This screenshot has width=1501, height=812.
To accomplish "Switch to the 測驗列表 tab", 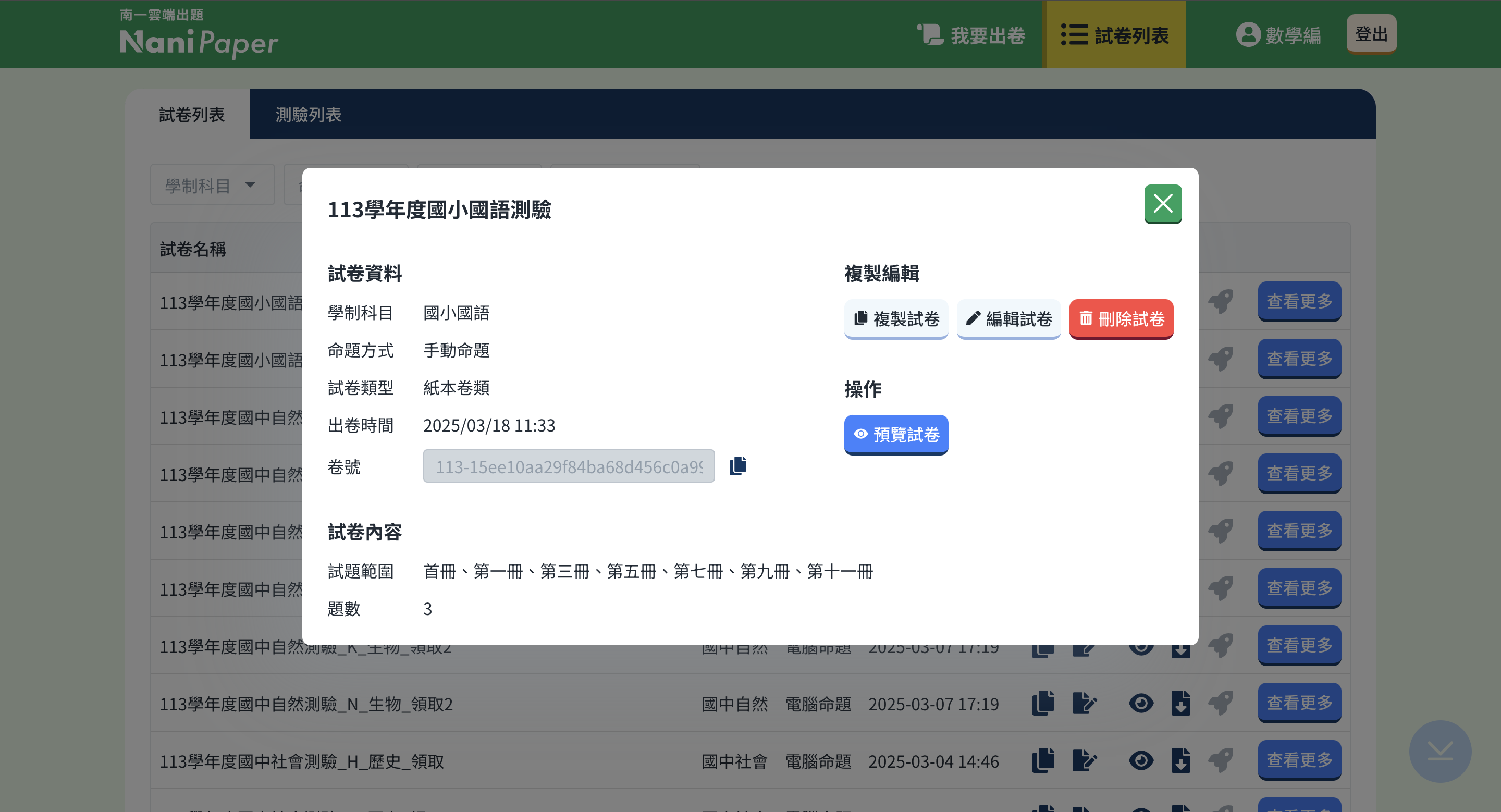I will click(x=308, y=114).
